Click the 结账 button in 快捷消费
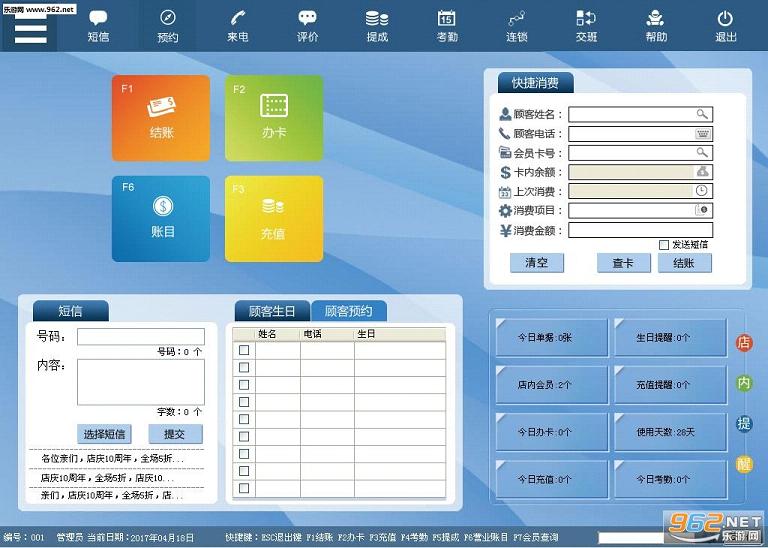This screenshot has height=548, width=768. point(684,263)
